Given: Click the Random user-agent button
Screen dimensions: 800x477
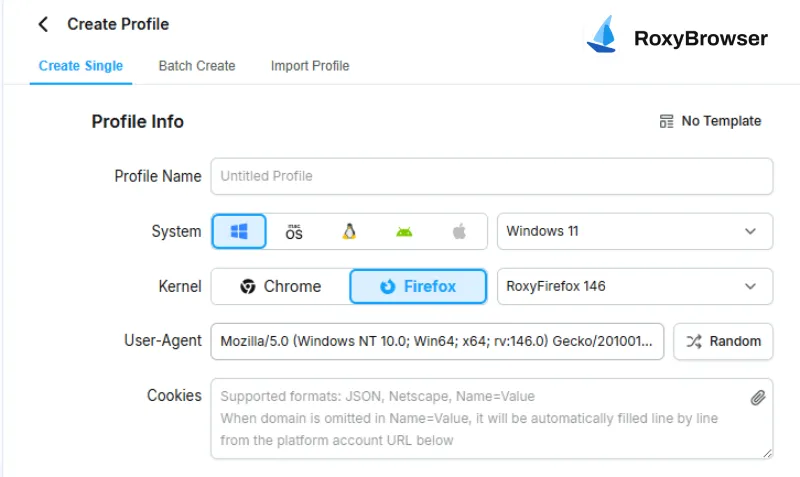Looking at the screenshot, I should point(723,341).
